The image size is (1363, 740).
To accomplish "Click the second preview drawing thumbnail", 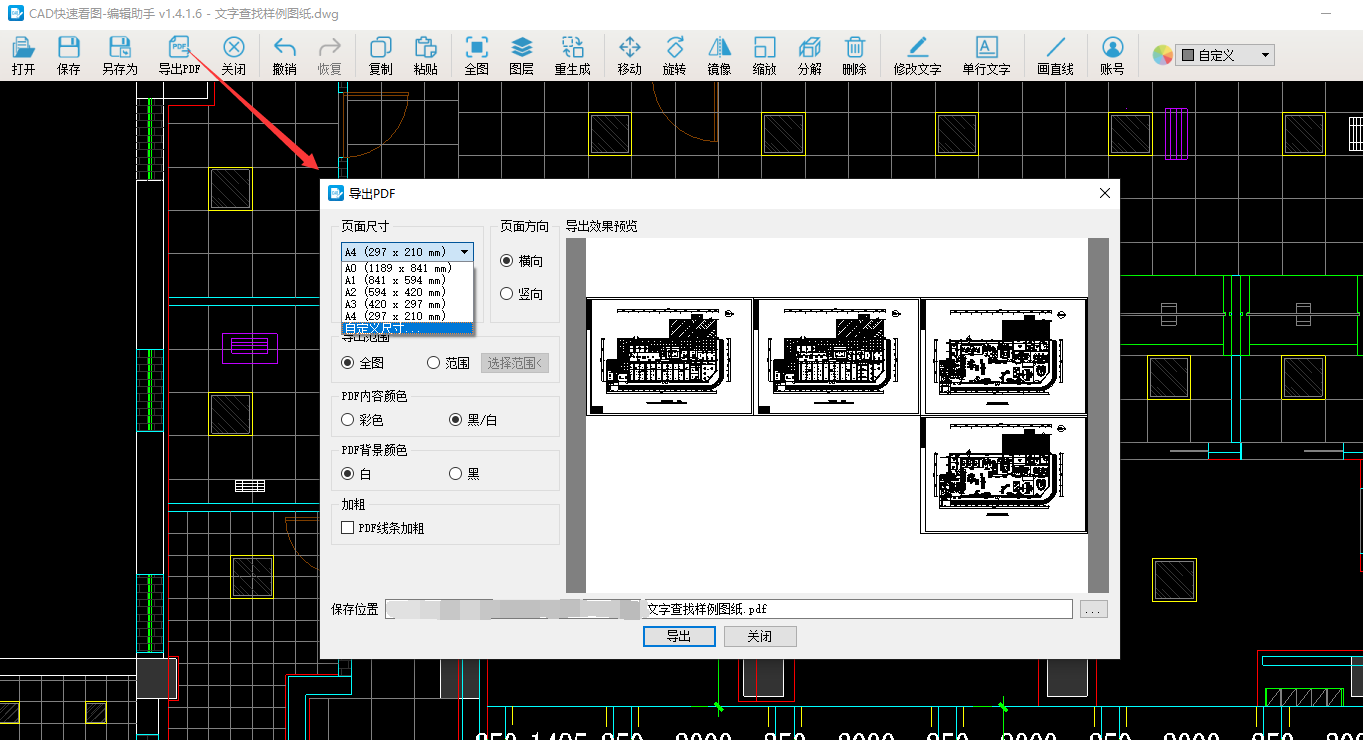I will tap(837, 356).
